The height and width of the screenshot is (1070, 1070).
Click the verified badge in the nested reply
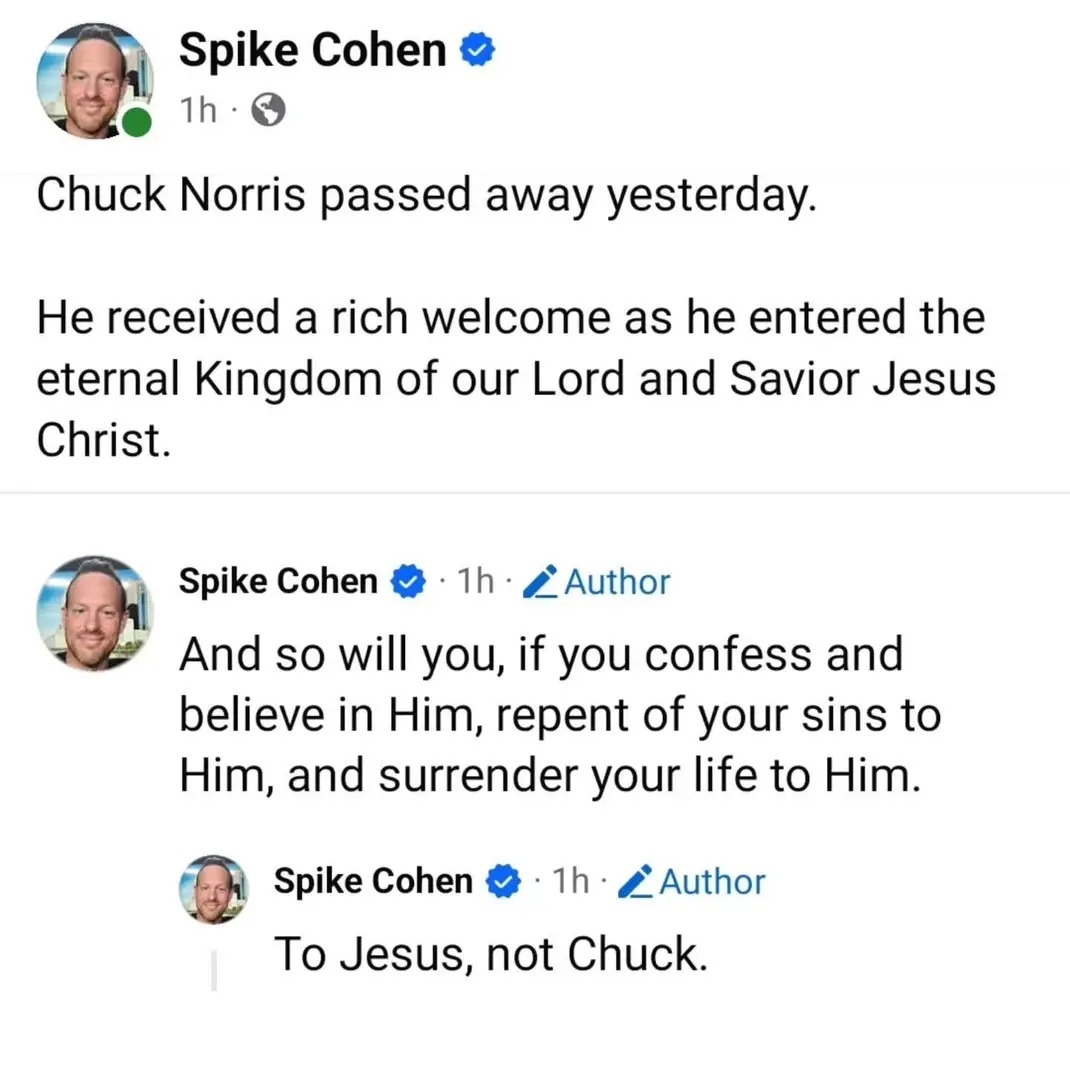tap(503, 881)
